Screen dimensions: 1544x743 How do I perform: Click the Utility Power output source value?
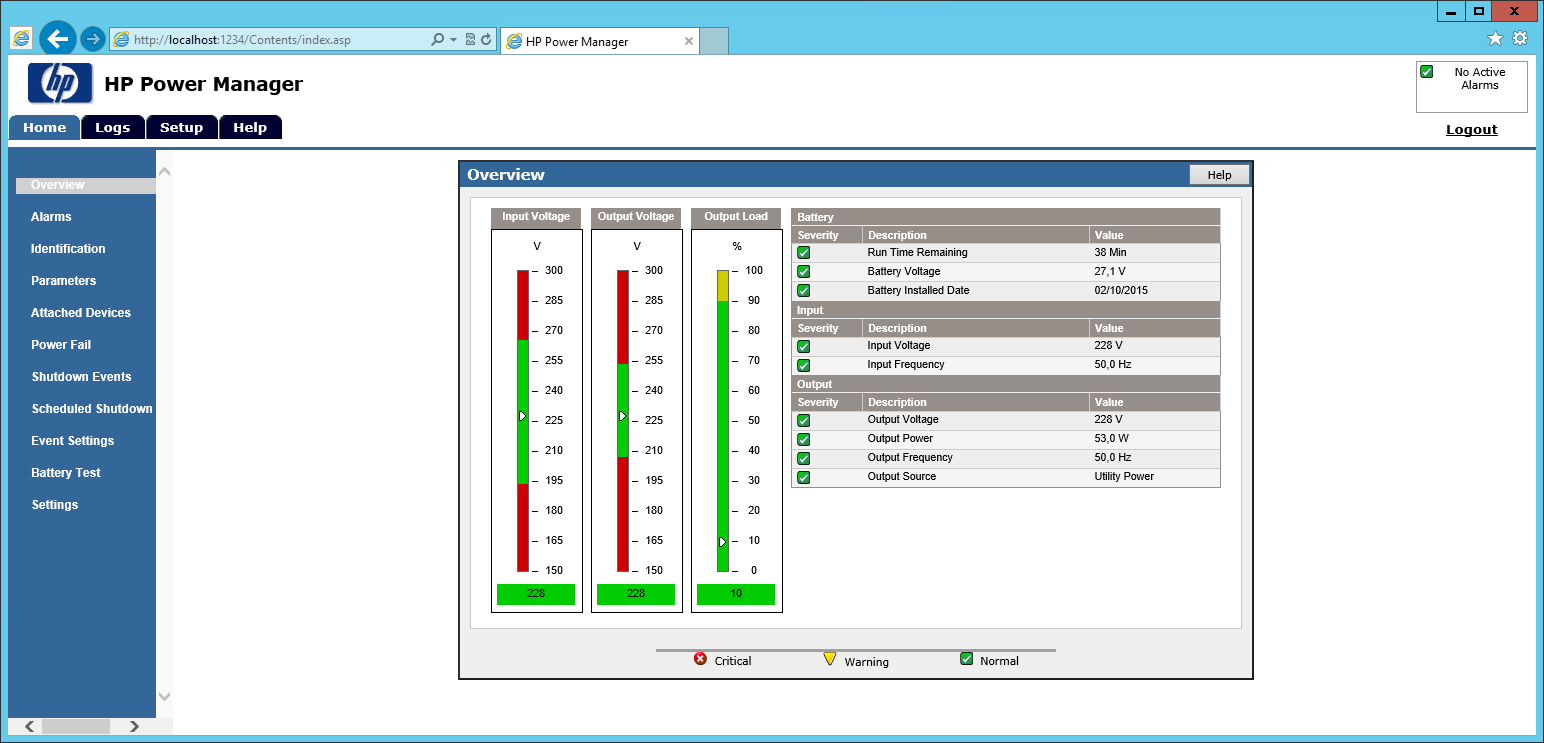pyautogui.click(x=1124, y=477)
